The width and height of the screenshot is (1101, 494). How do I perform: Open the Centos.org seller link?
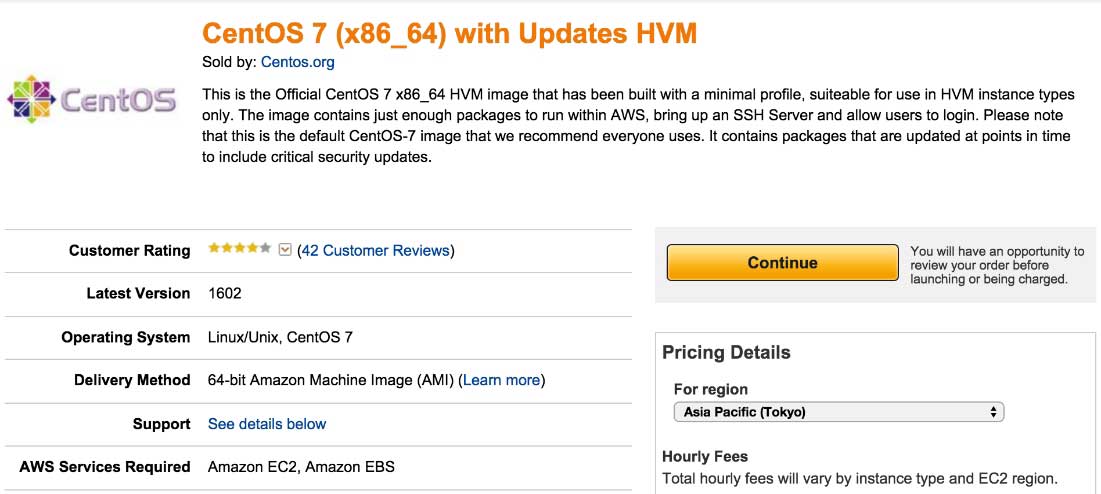pos(297,62)
